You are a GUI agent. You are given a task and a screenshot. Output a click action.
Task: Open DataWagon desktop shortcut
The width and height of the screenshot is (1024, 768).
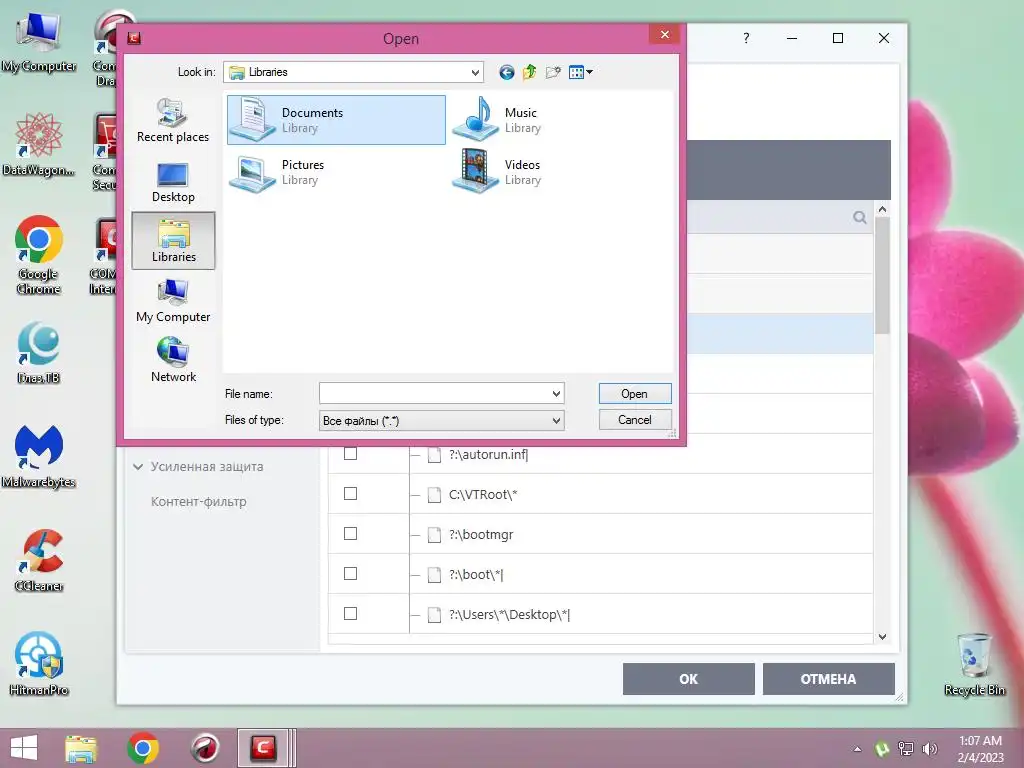point(39,144)
